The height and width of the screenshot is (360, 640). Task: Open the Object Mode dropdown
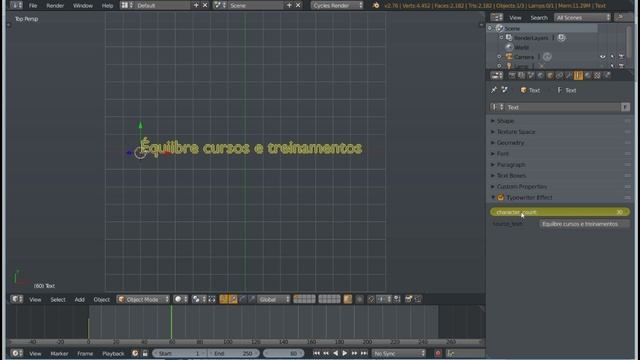pos(143,299)
